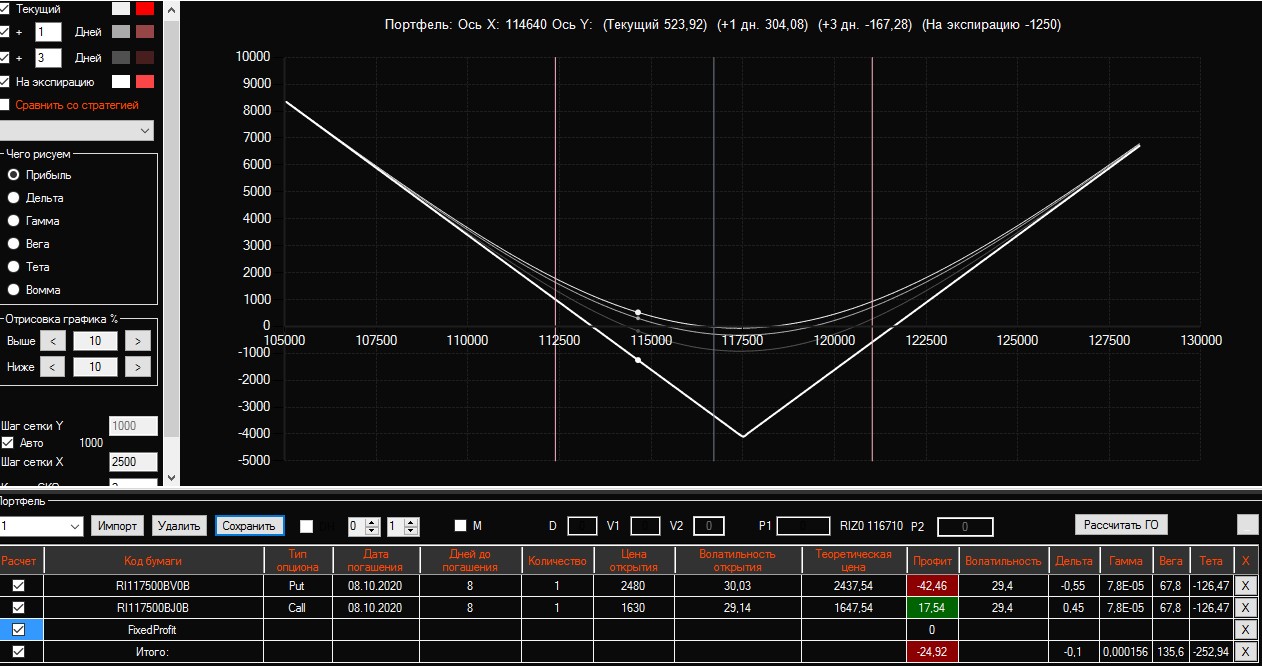Decrease upper chart range percent arrow
1262x666 pixels.
[53, 341]
